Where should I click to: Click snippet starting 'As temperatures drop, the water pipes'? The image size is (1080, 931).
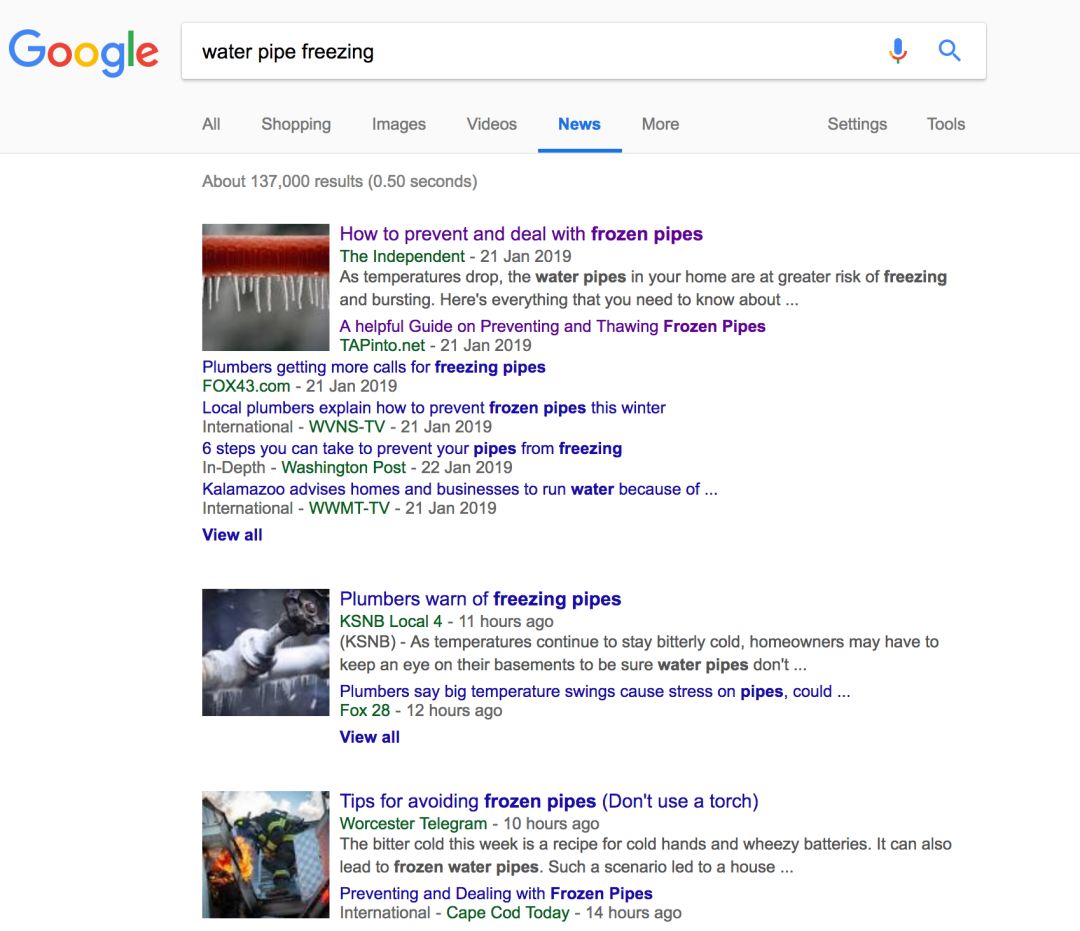(643, 289)
